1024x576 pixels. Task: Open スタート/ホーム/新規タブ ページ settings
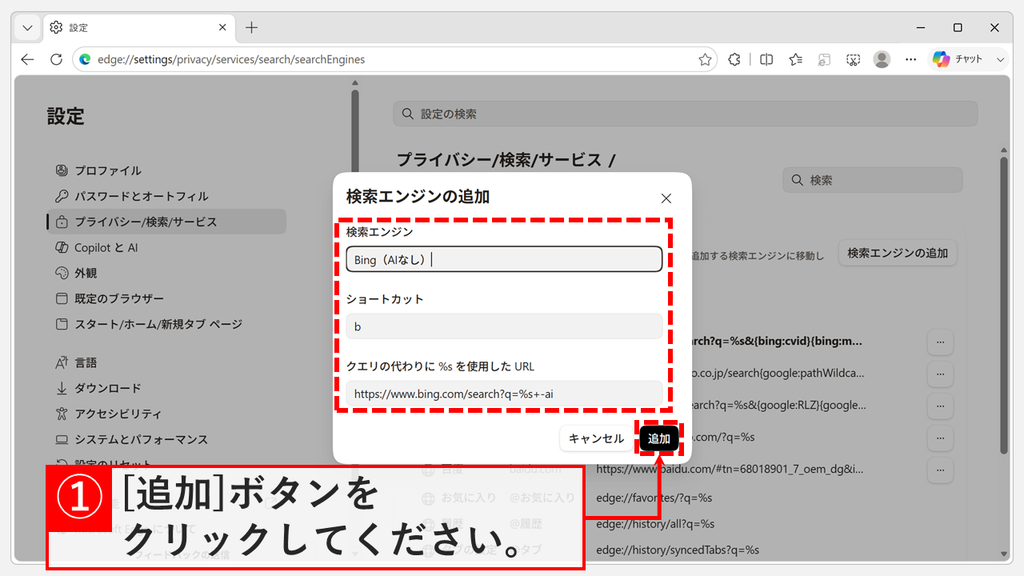[167, 324]
